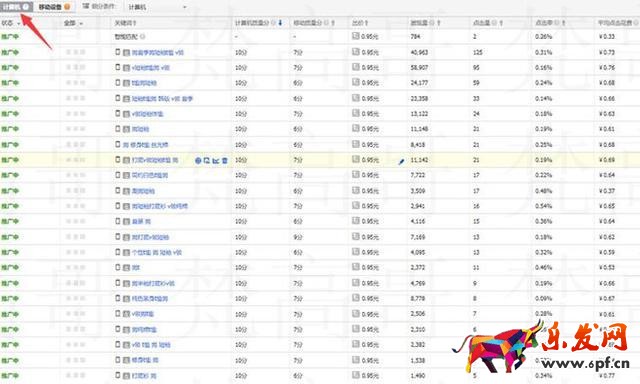Click the 细分条件 button in toolbar
Viewport: 640px width, 384px height.
pos(99,7)
